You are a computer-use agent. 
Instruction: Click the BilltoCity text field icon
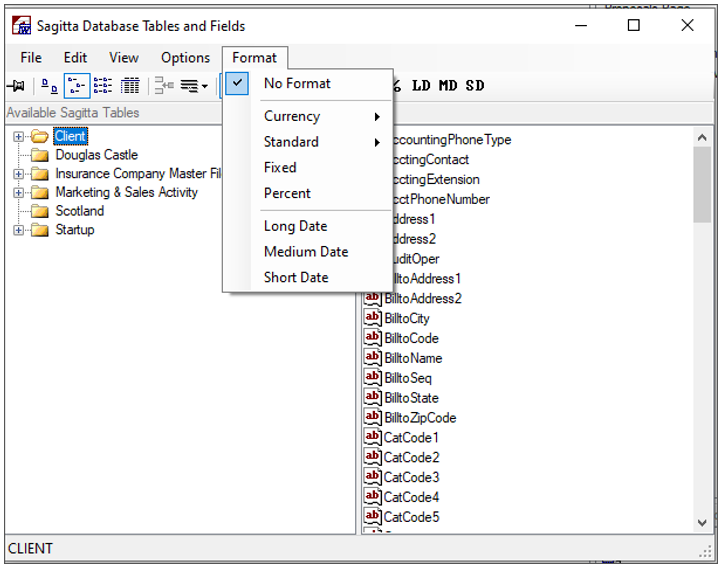(x=372, y=318)
